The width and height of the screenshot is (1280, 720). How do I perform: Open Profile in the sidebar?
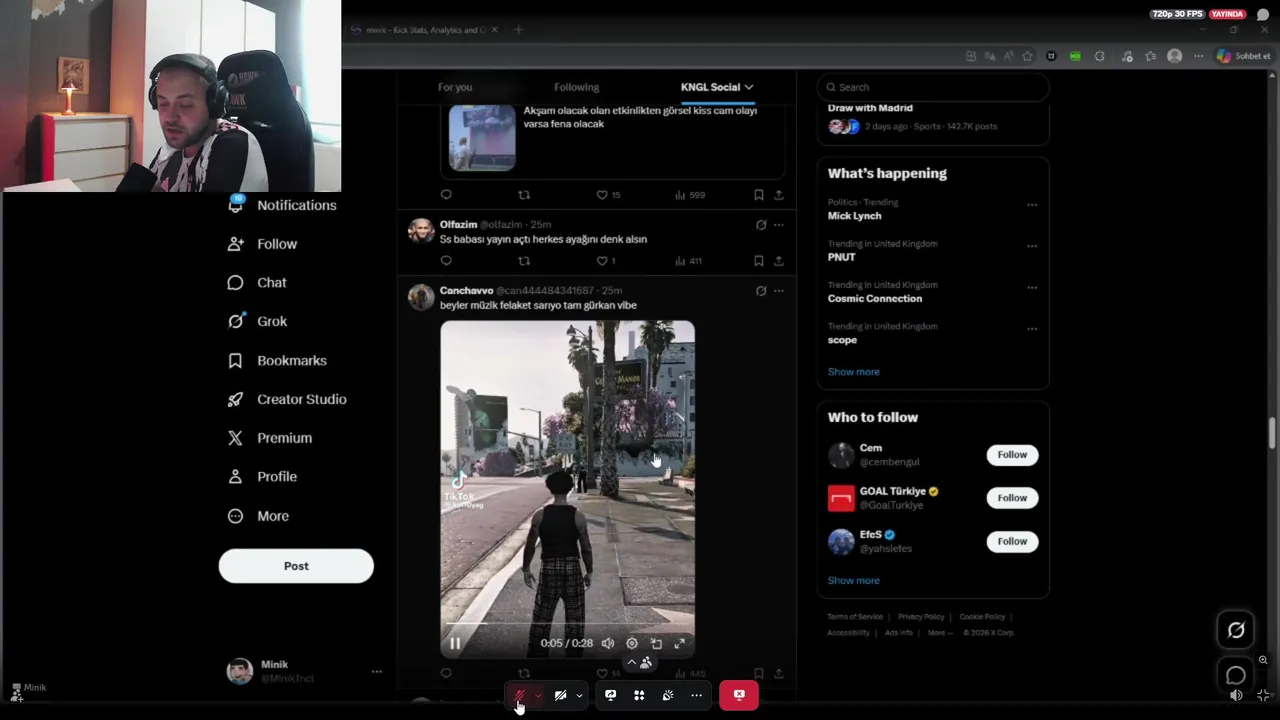[x=263, y=477]
